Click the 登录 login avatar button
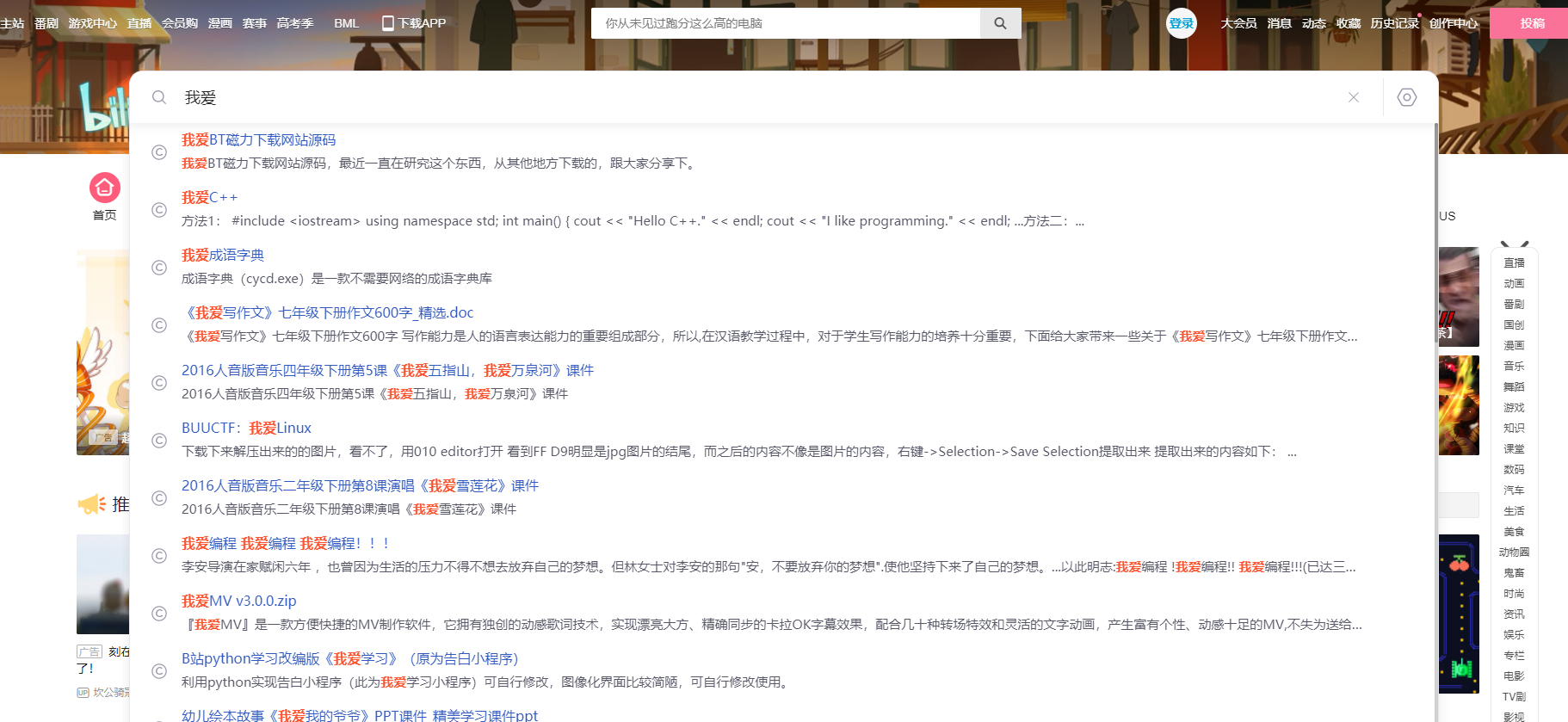The image size is (1568, 722). pyautogui.click(x=1182, y=23)
